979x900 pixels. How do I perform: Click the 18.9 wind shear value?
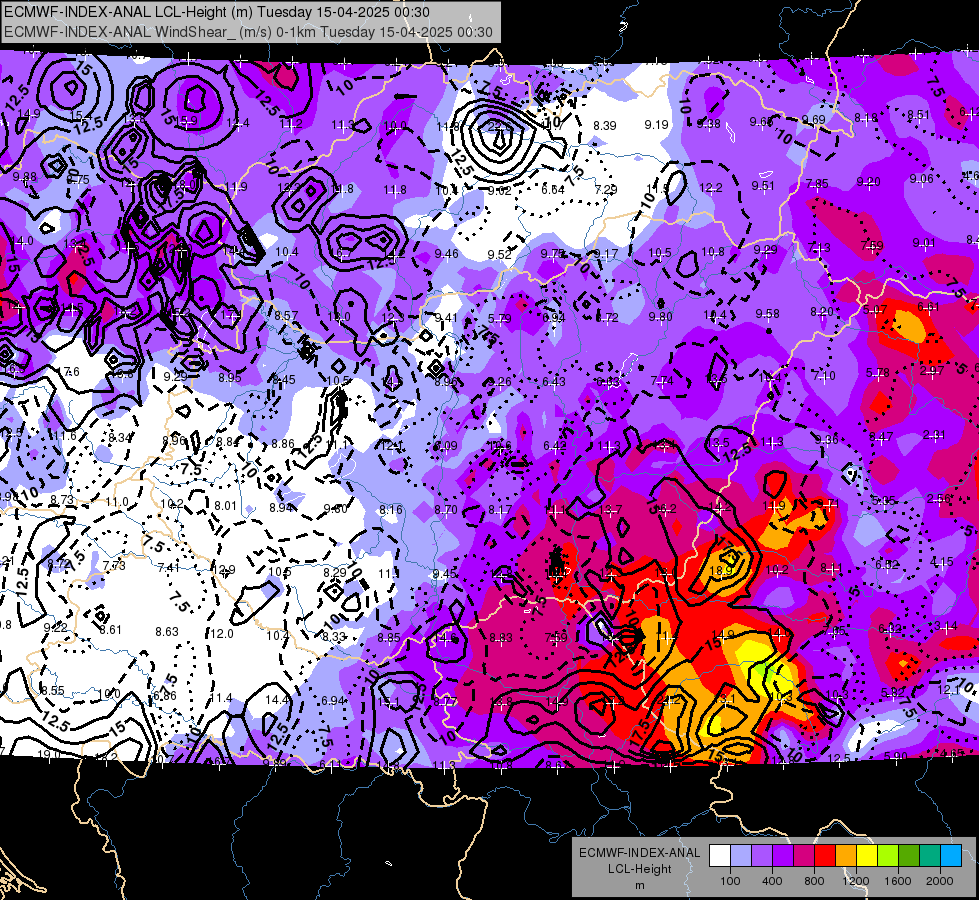pyautogui.click(x=721, y=571)
